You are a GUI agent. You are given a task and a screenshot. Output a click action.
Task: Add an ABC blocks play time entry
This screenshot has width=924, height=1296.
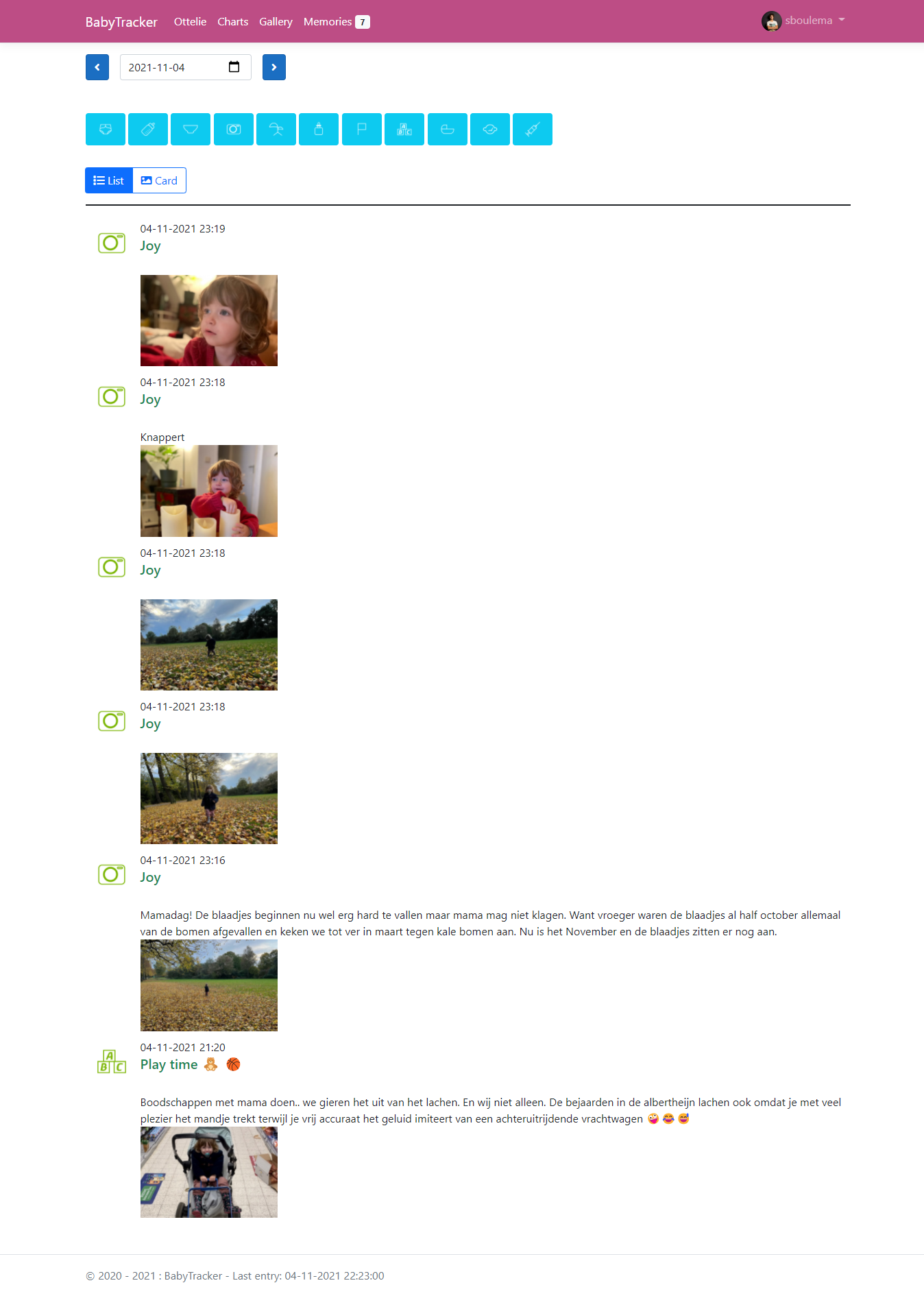point(404,129)
